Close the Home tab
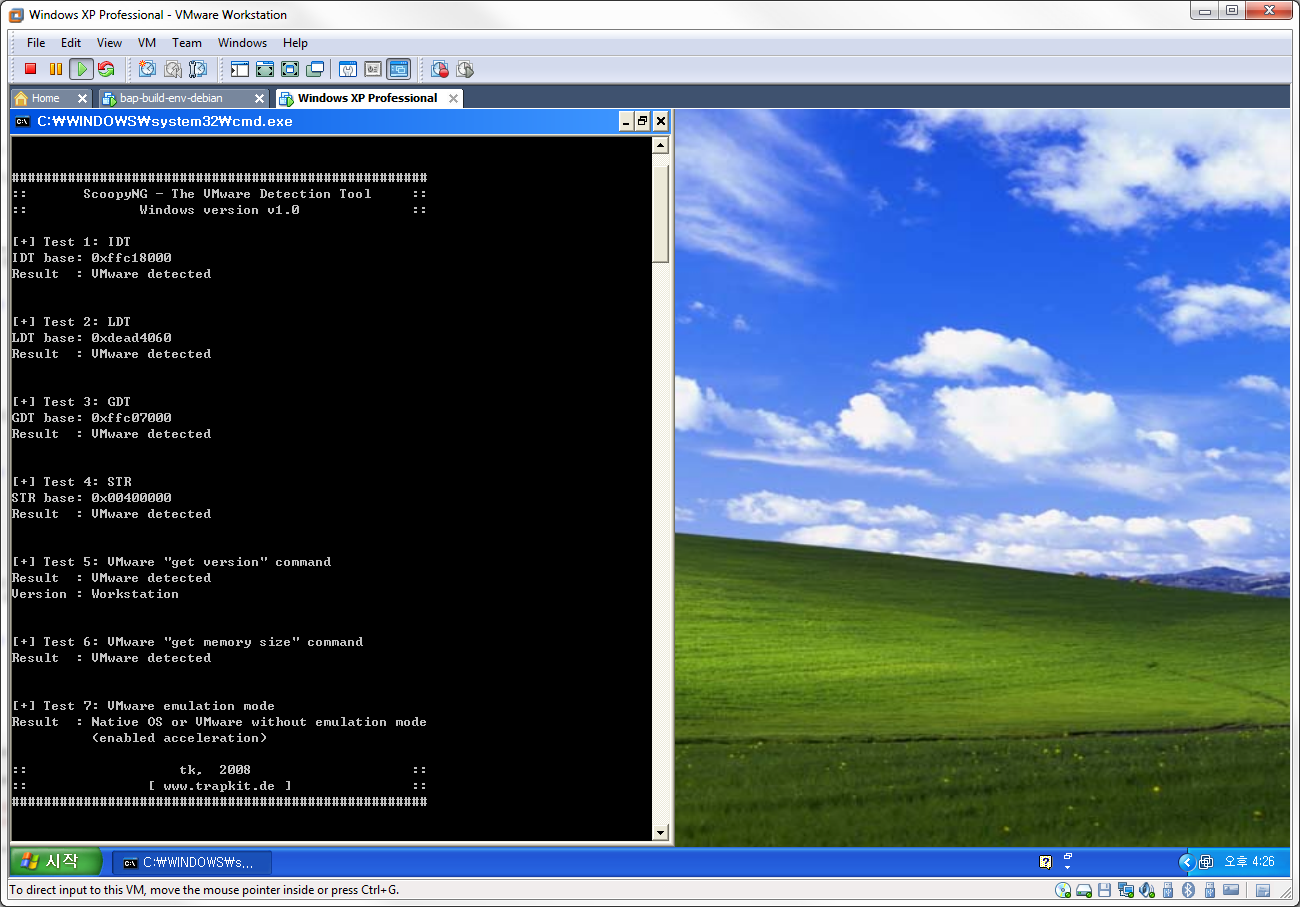The width and height of the screenshot is (1300, 907). (82, 98)
